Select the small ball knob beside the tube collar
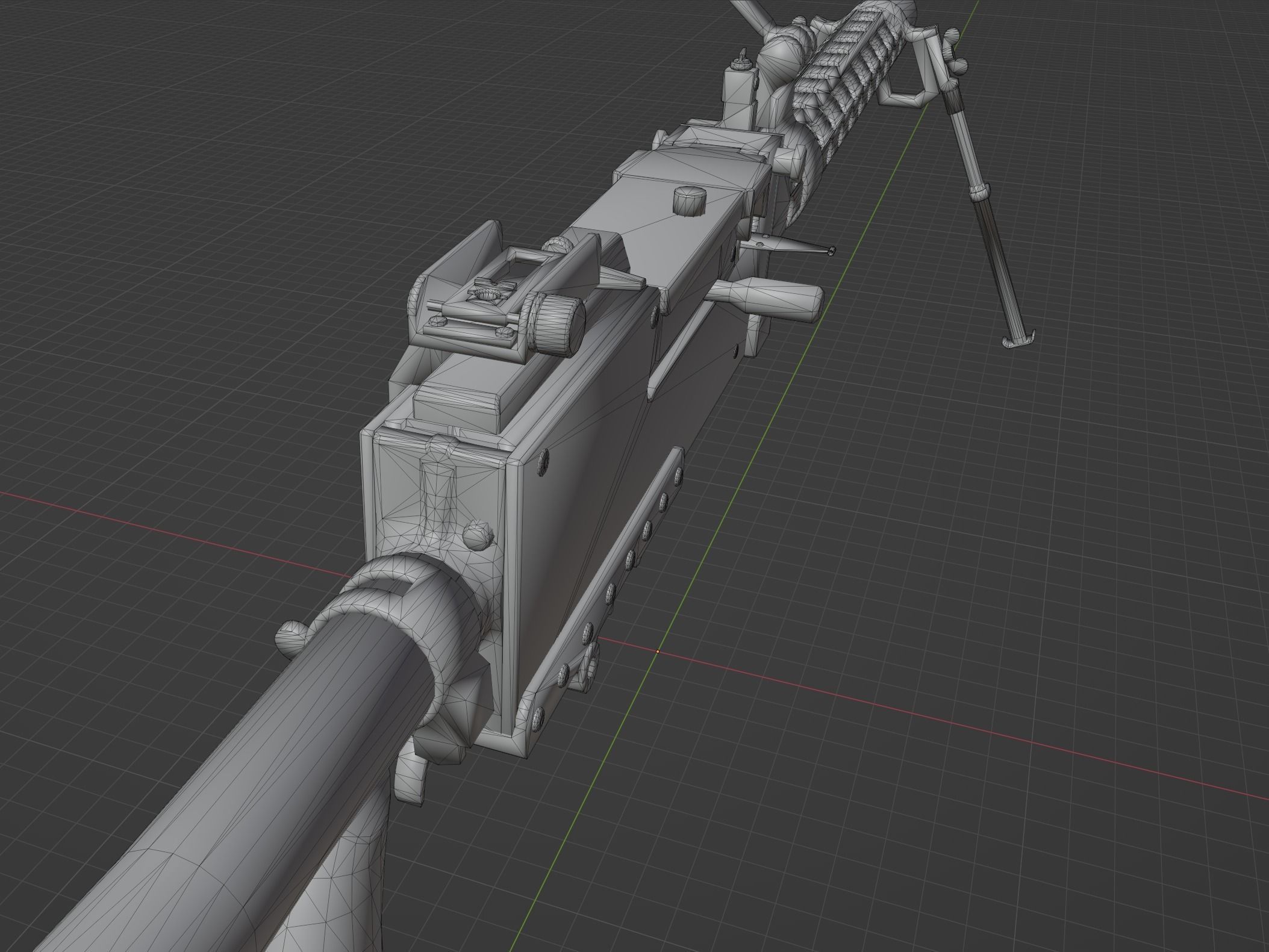The width and height of the screenshot is (1269, 952). point(292,640)
